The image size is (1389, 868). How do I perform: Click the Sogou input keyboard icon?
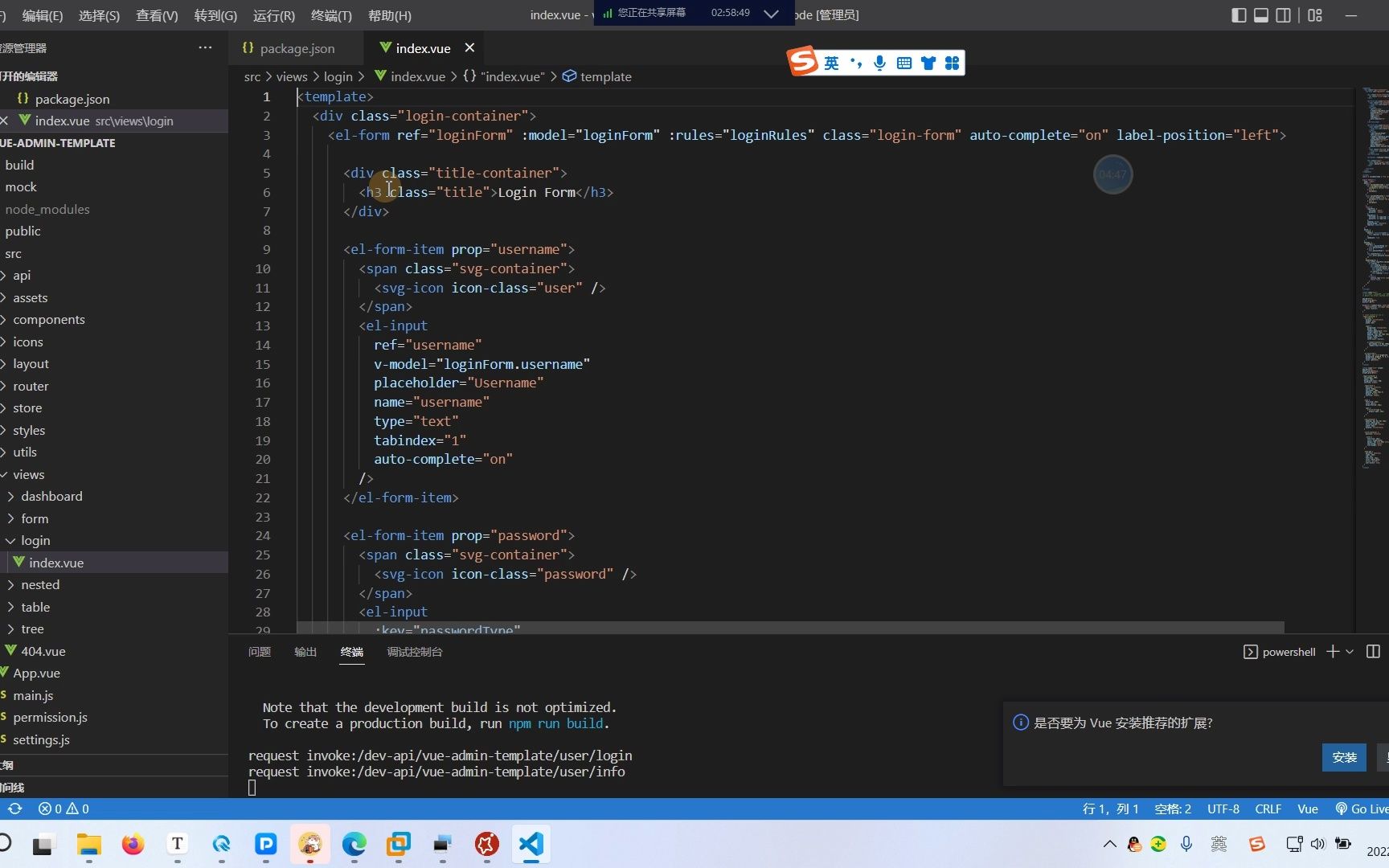[903, 62]
